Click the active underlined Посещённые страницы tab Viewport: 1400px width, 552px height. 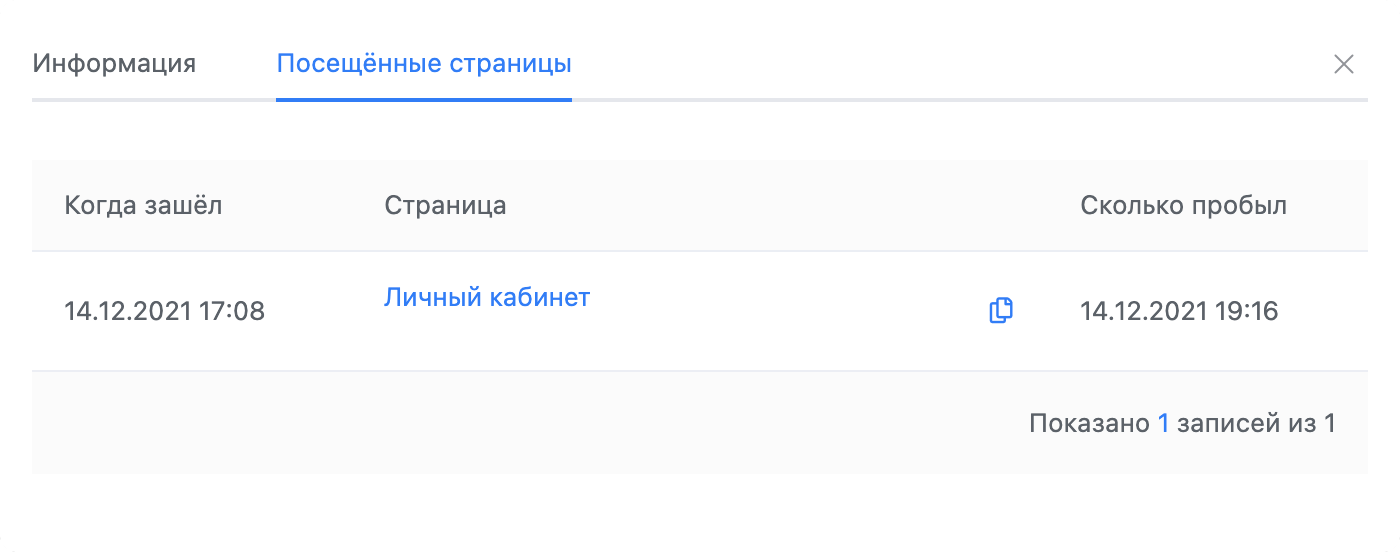(x=424, y=64)
